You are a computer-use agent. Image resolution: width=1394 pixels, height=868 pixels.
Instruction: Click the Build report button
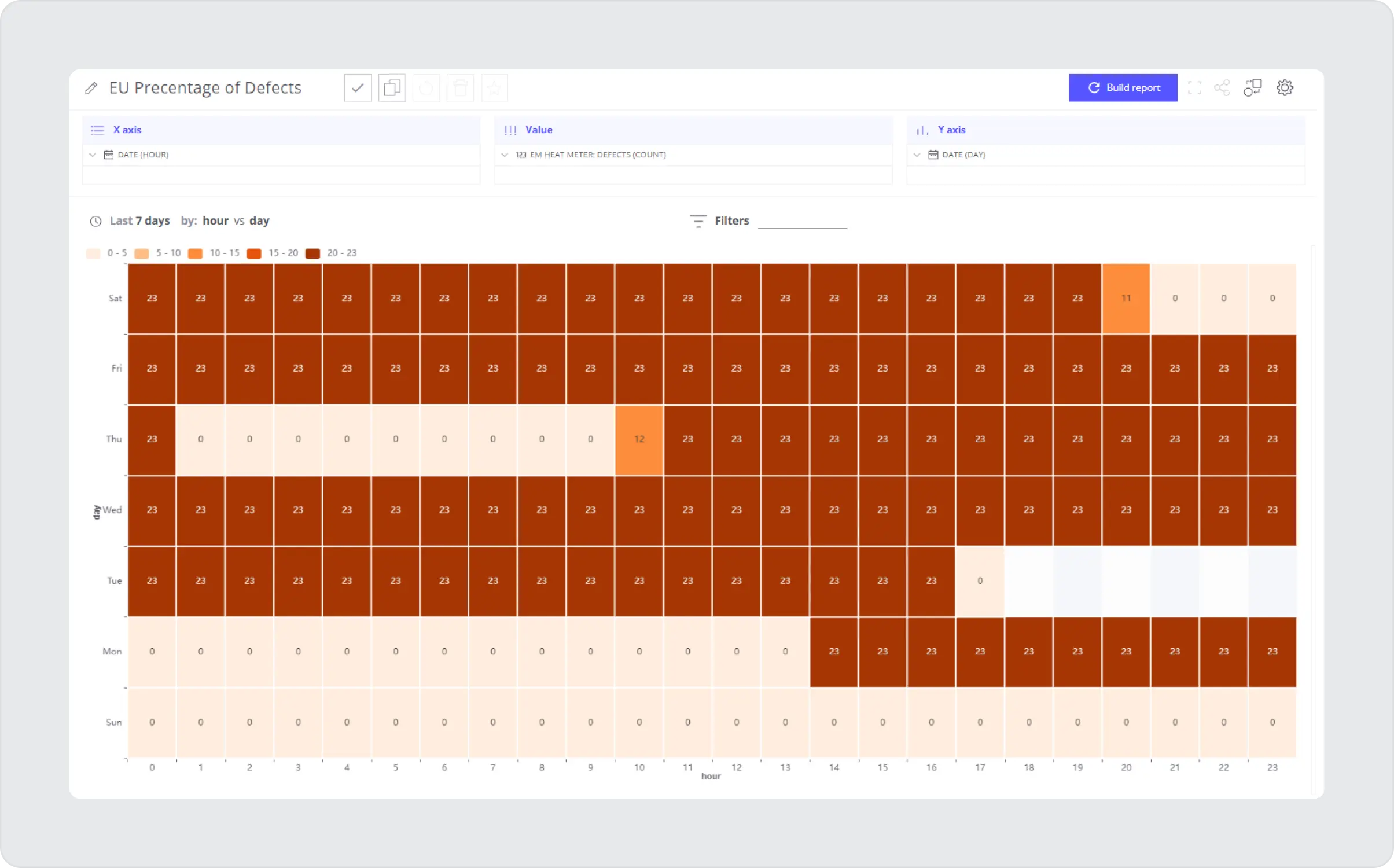(x=1123, y=88)
